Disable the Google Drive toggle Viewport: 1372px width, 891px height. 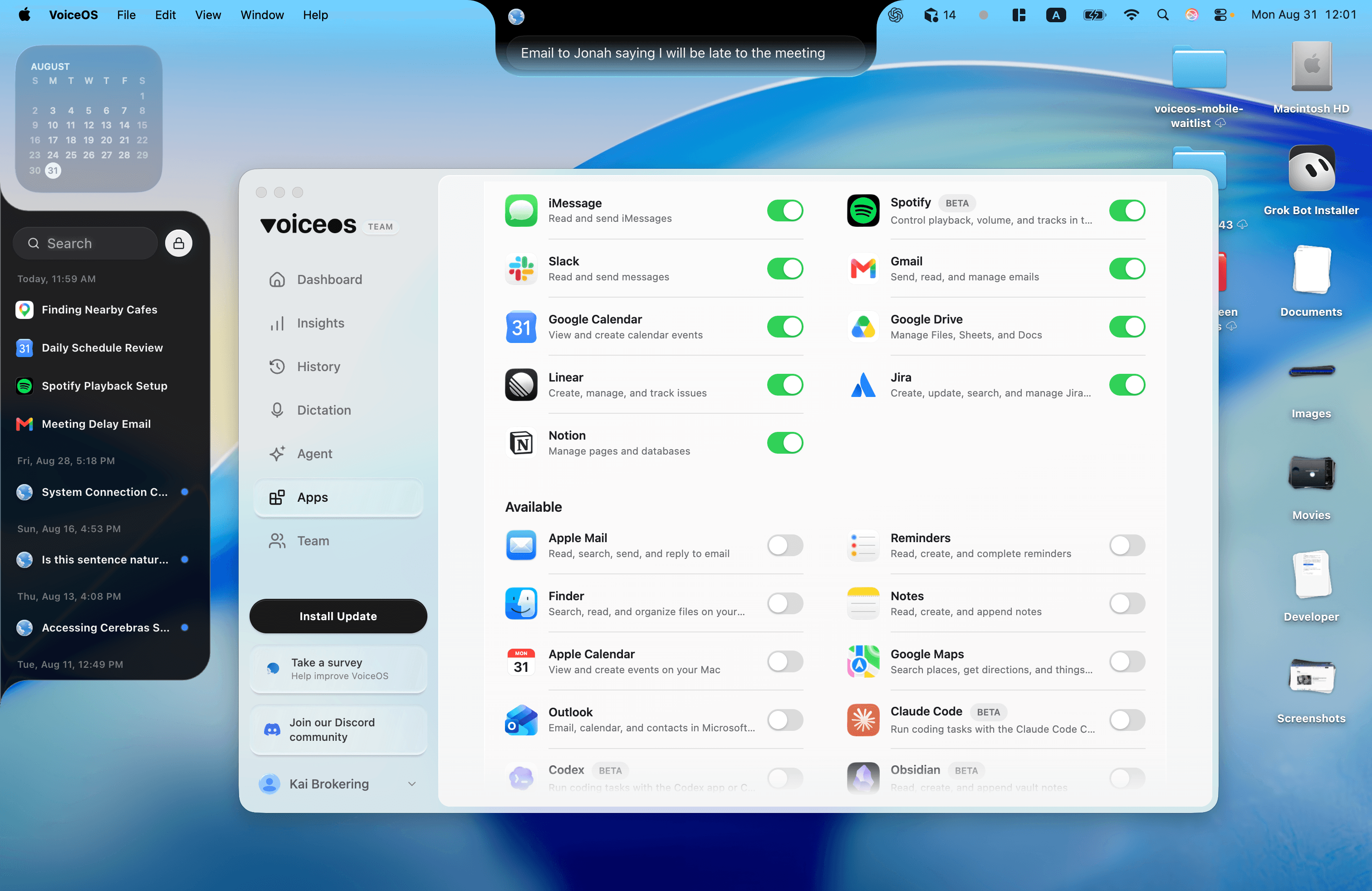[1127, 327]
